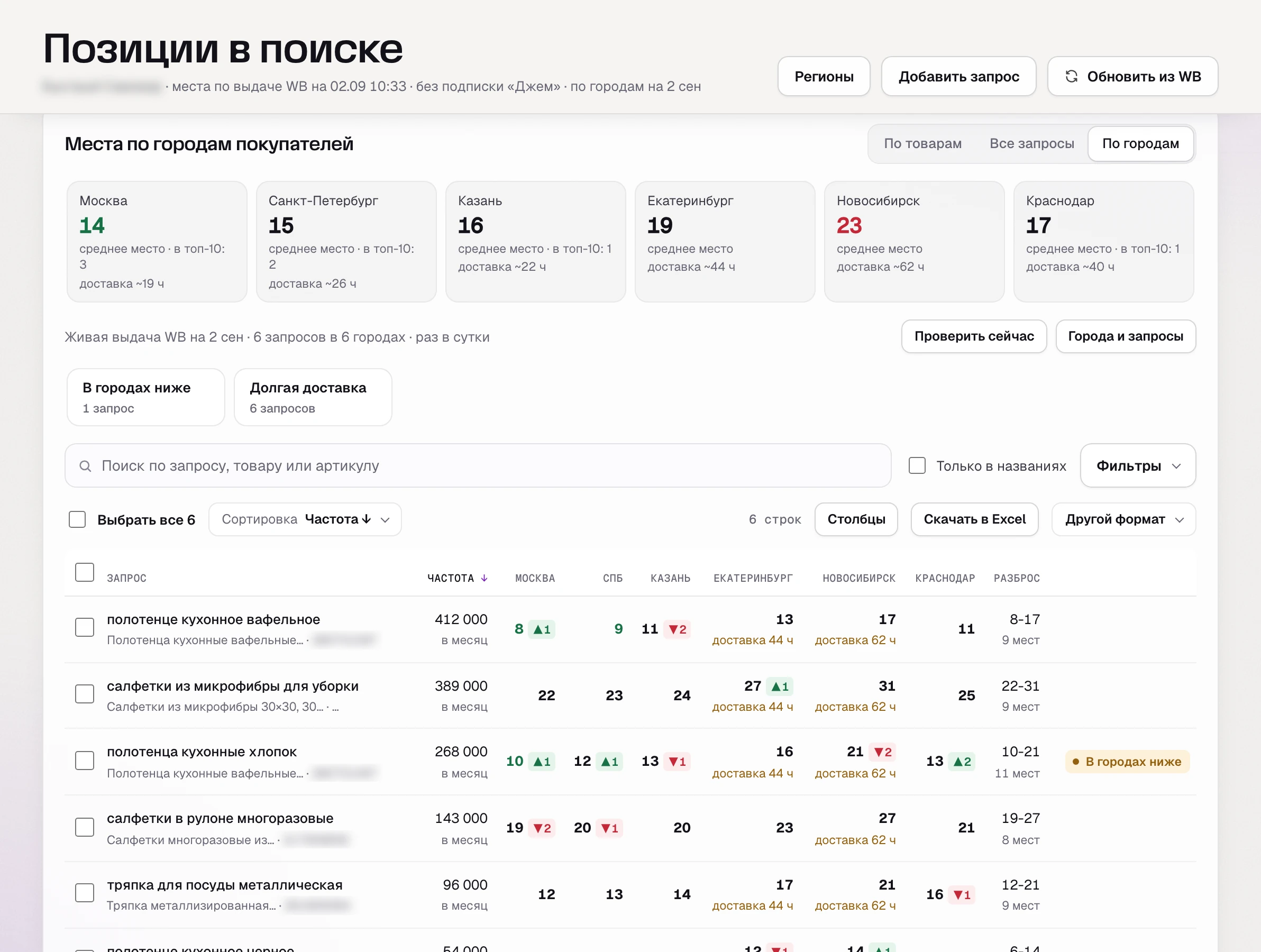Screen dimensions: 1261x952
Task: Click Скачать в Excel button
Action: (x=974, y=519)
